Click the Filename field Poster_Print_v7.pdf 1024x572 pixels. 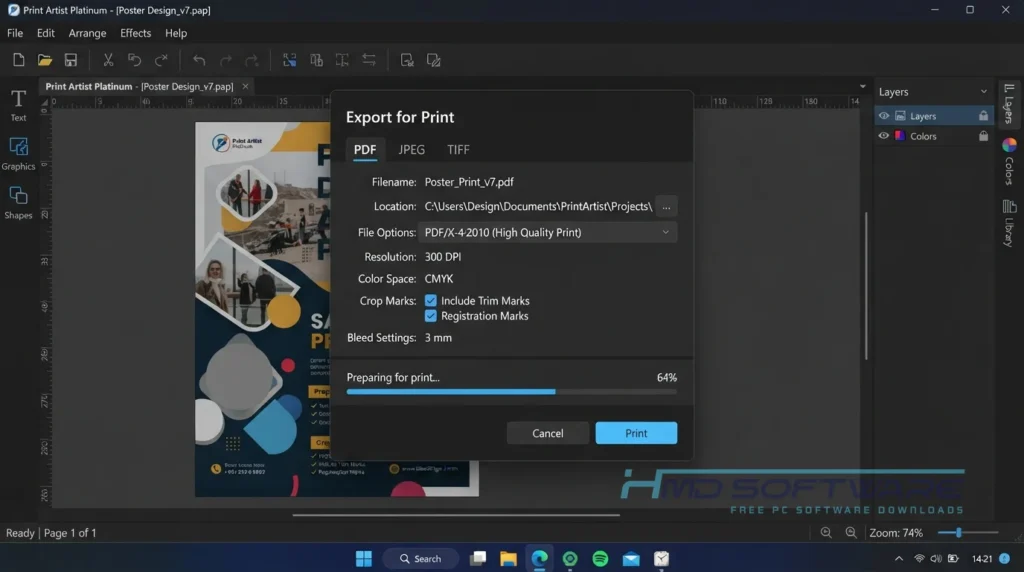[469, 182]
